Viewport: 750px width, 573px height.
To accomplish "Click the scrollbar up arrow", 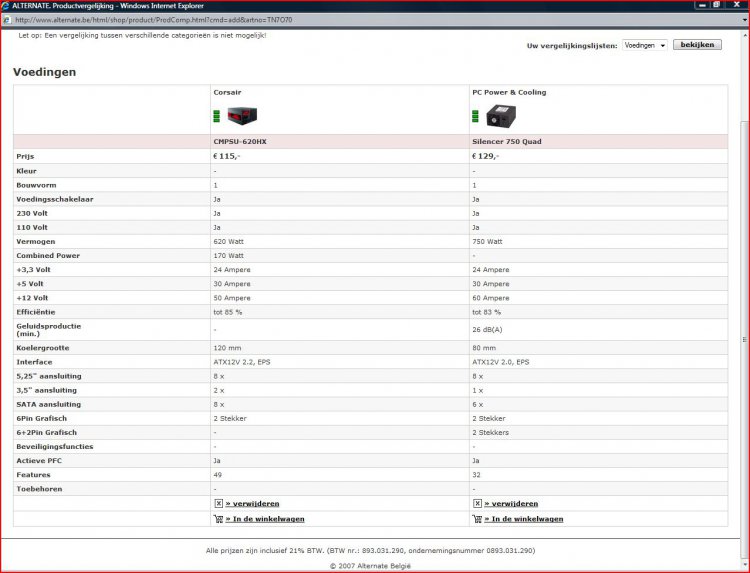I will click(x=745, y=35).
